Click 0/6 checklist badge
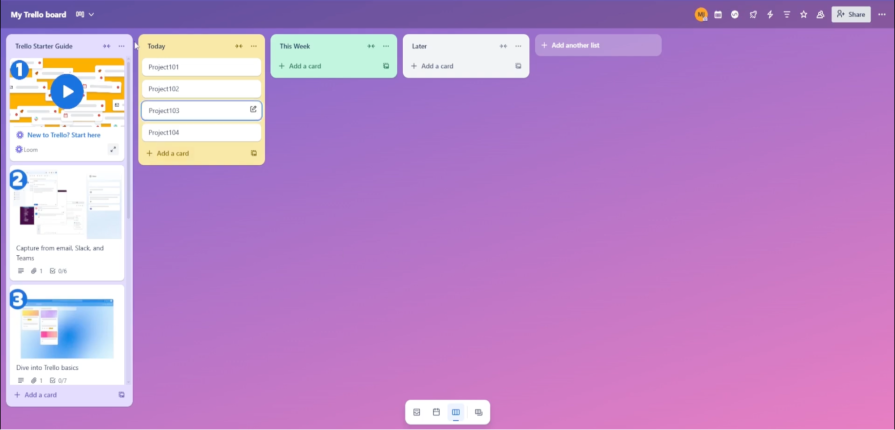 58,271
